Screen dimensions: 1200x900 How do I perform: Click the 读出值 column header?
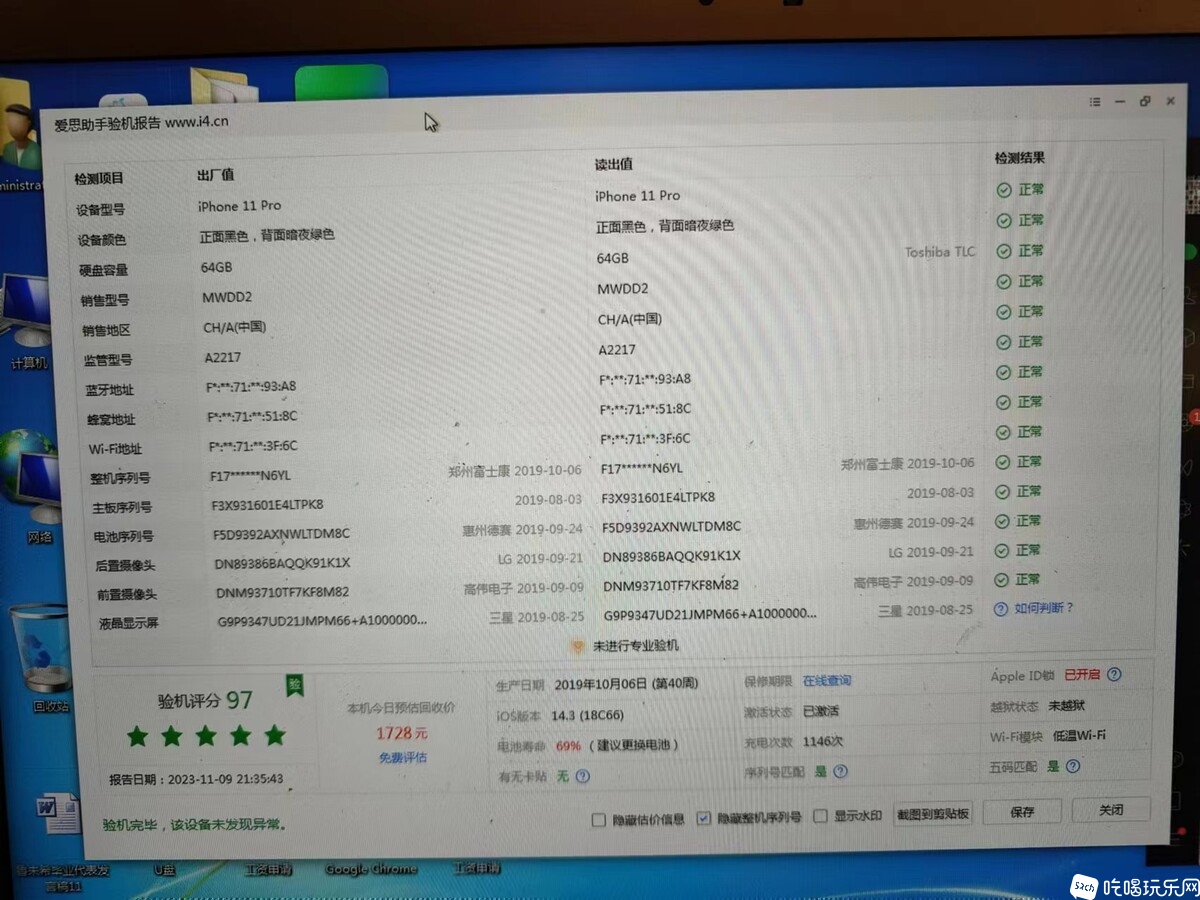coord(613,164)
